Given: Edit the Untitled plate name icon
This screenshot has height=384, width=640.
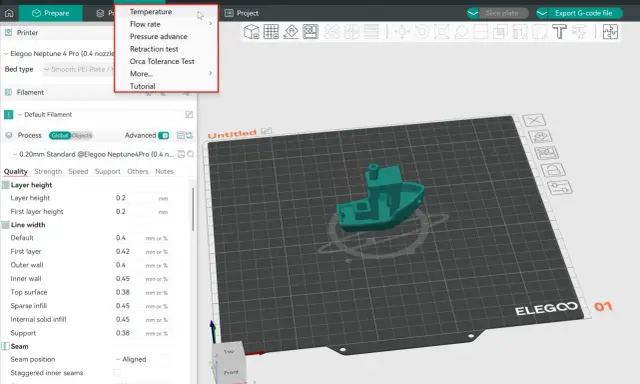Looking at the screenshot, I should 267,131.
